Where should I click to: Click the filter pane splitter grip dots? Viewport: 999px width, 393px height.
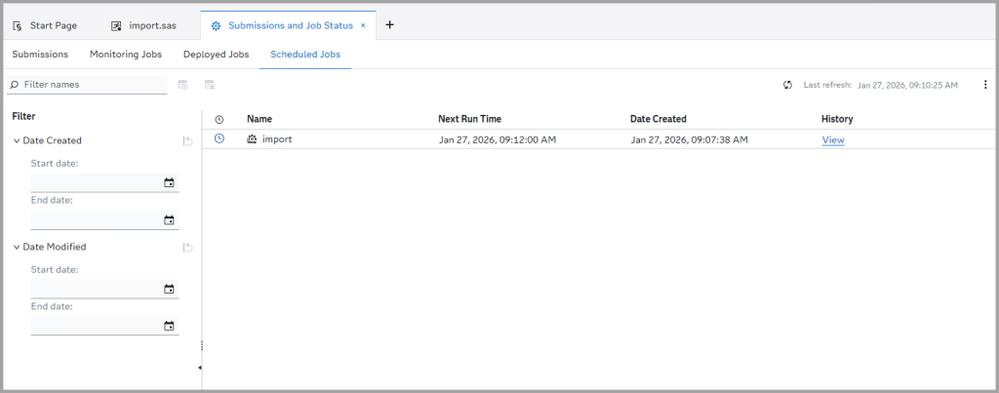coord(201,345)
